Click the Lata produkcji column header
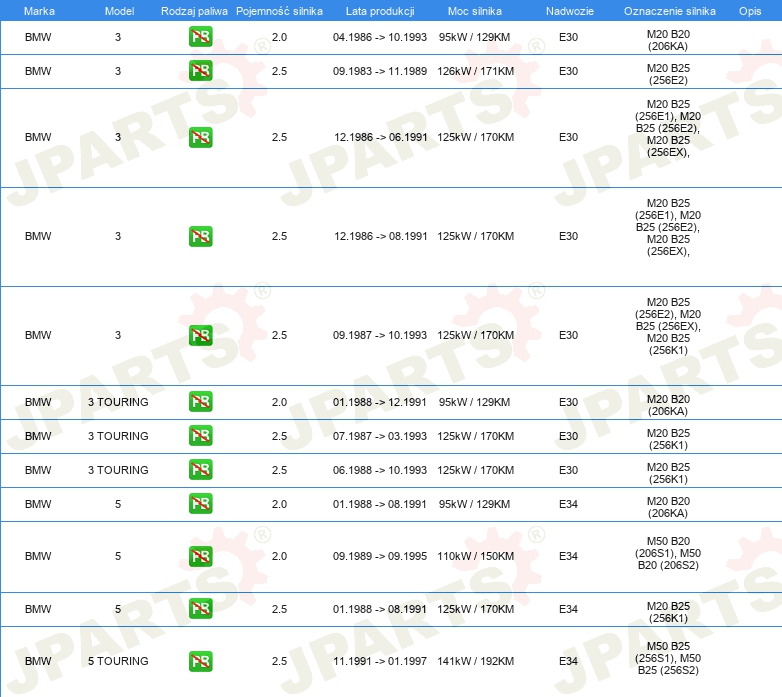This screenshot has width=782, height=697. (x=380, y=11)
